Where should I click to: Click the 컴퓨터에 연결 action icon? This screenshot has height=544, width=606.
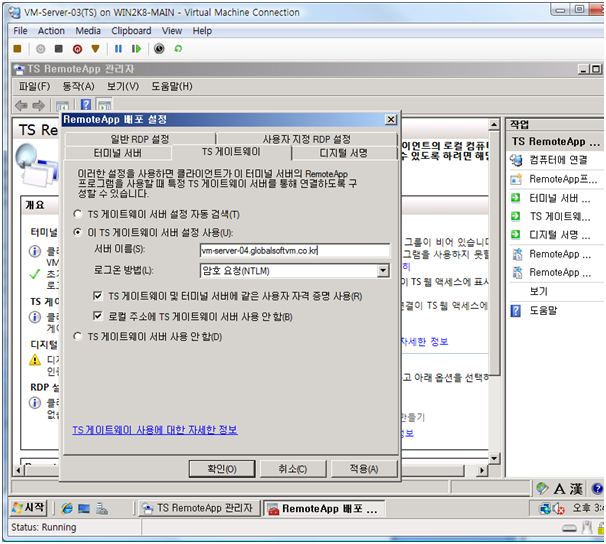pos(516,160)
